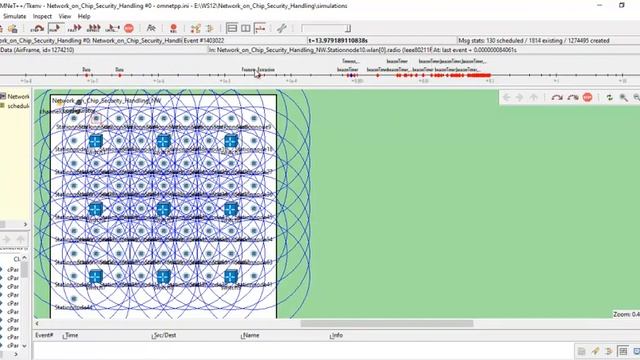Open simulation preferences wrench icon
The image size is (640, 360).
click(282, 28)
